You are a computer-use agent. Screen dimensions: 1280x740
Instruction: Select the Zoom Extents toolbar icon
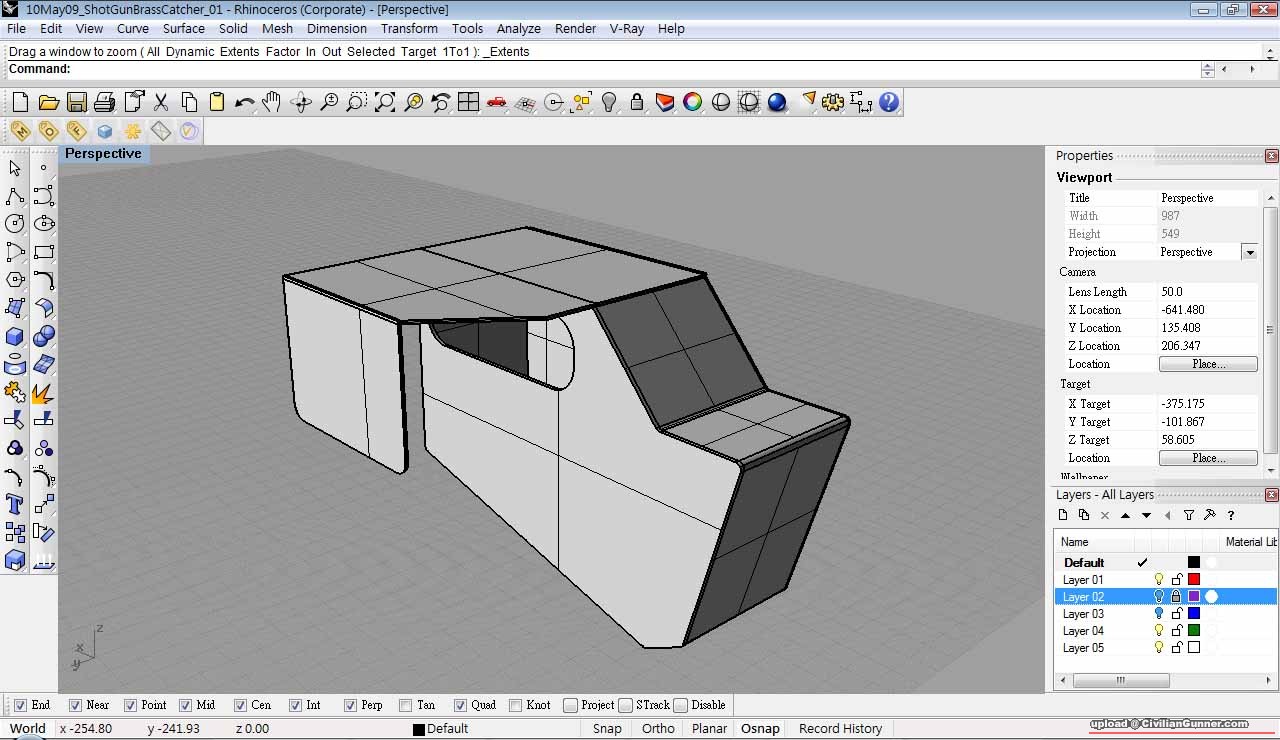385,102
